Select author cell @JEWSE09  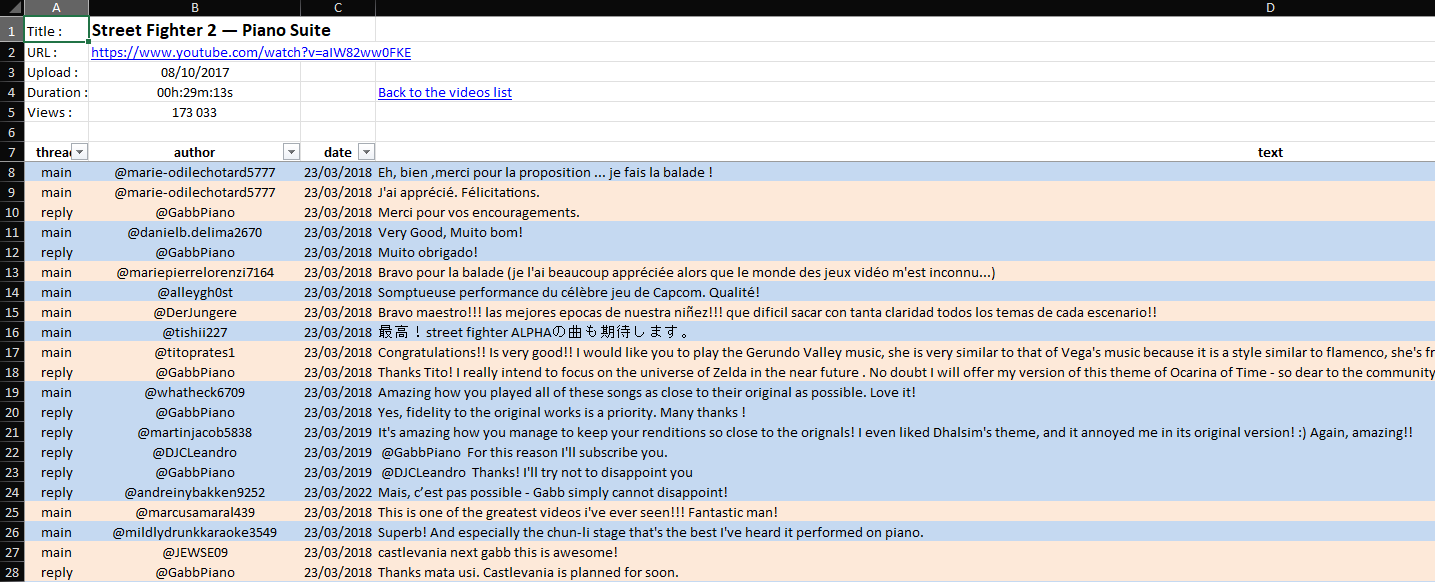tap(195, 552)
